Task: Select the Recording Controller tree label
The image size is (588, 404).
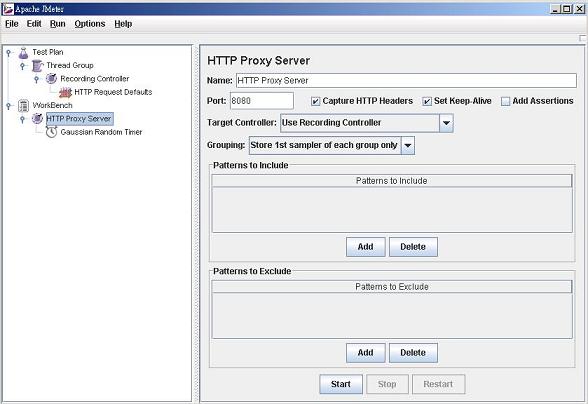Action: click(94, 79)
